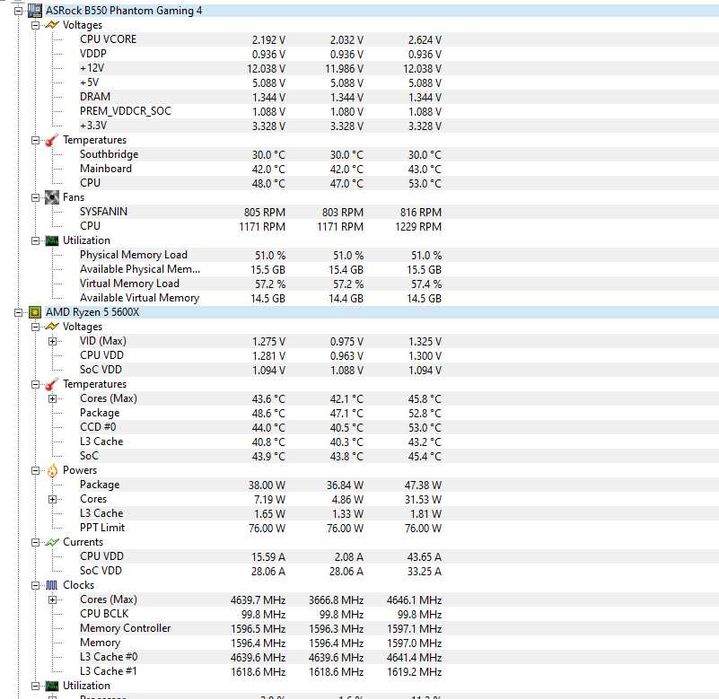Click the 2.624 V CPU VCORE max value
This screenshot has height=699, width=719.
point(425,40)
